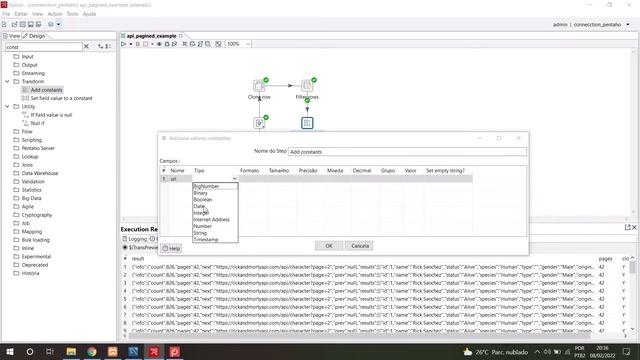Click the Get SQL icon in canvas toolbar
Image resolution: width=640 pixels, height=360 pixels.
click(x=200, y=44)
